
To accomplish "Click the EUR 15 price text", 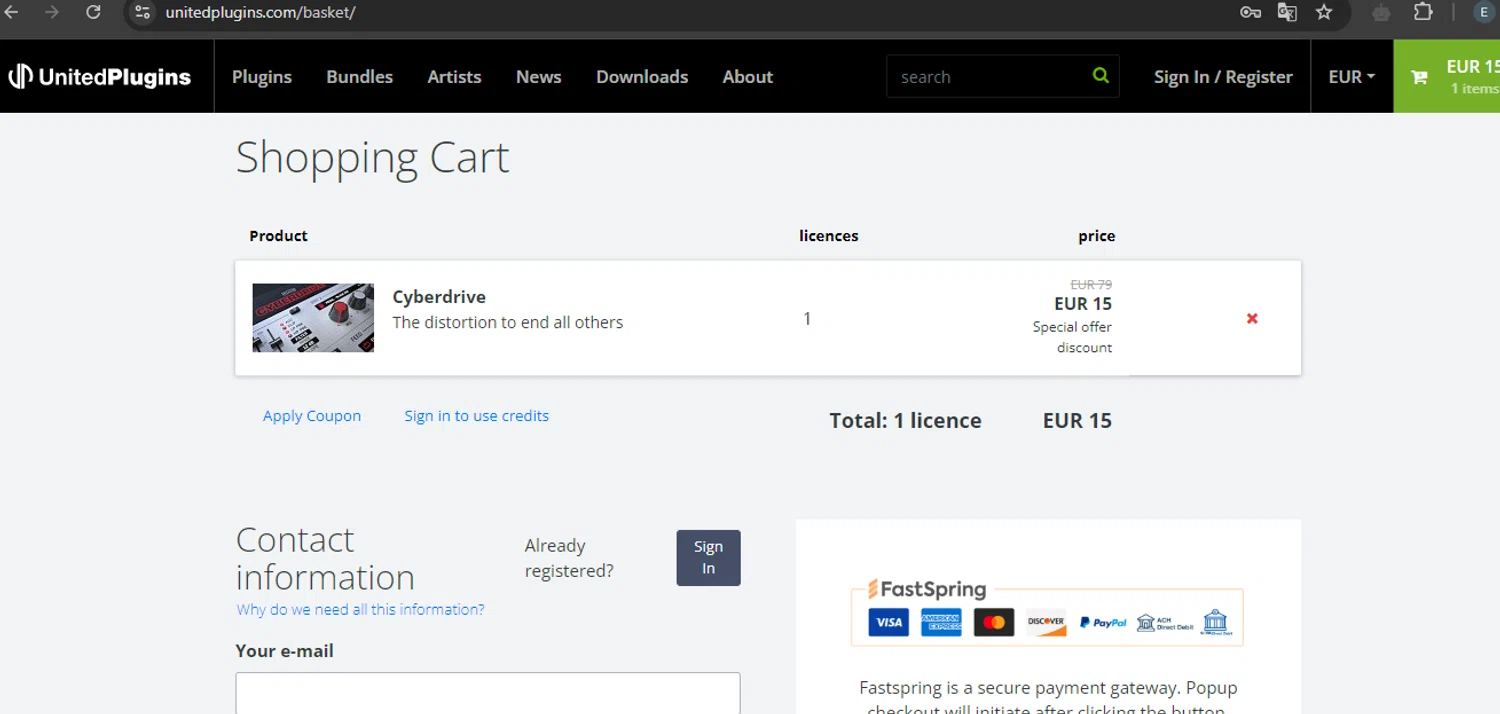I will coord(1083,303).
